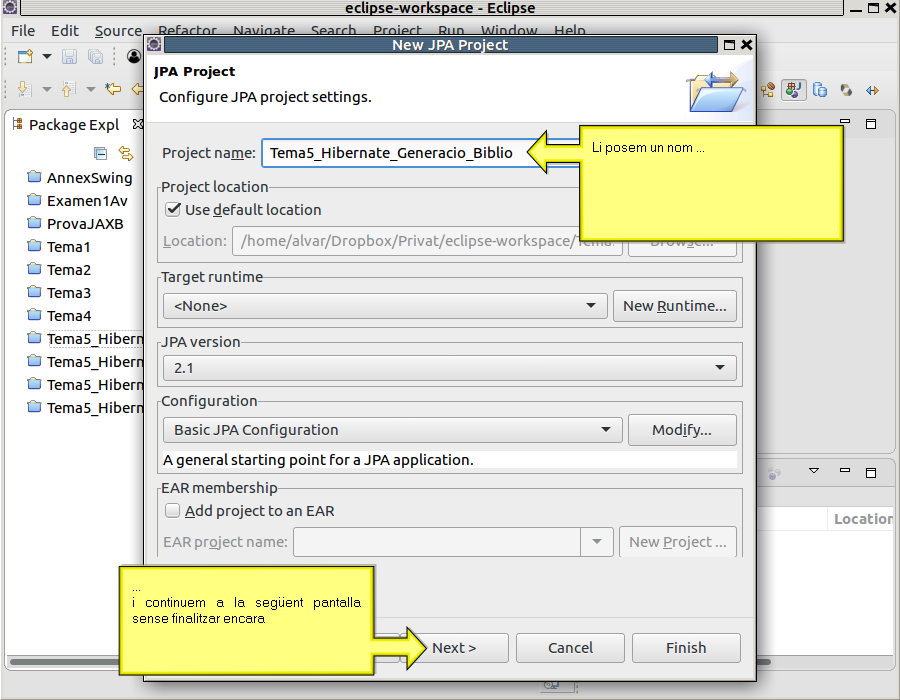Open the Database Development perspective icon
Viewport: 900px width, 700px height.
pyautogui.click(x=820, y=90)
